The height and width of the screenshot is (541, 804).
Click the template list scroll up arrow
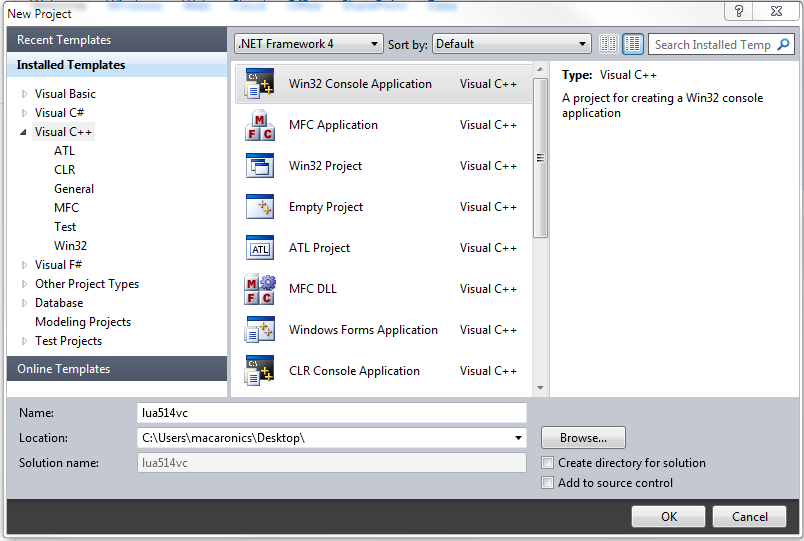(x=540, y=69)
